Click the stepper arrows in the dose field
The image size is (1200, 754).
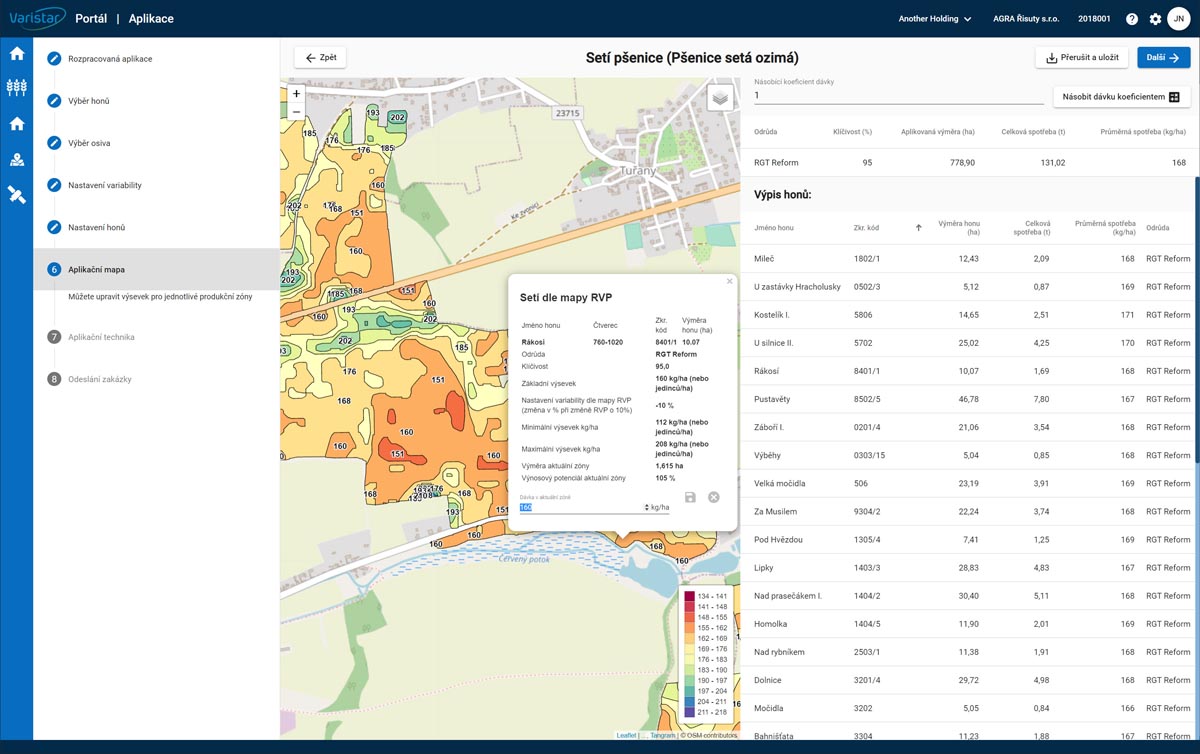pyautogui.click(x=646, y=507)
